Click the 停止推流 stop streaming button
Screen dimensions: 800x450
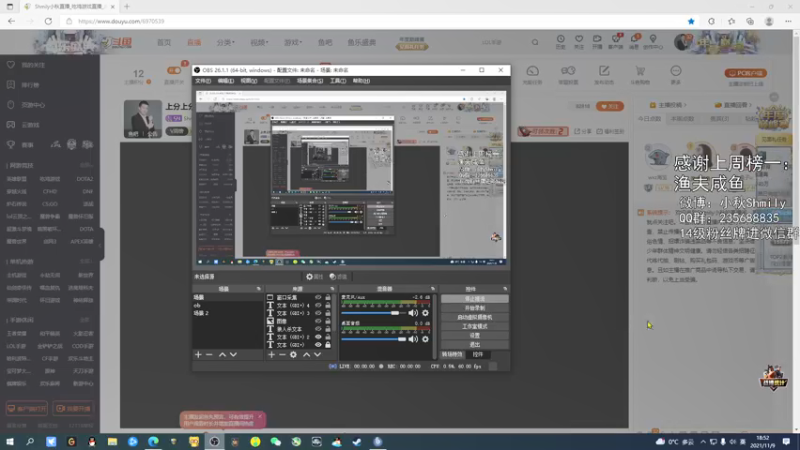[x=474, y=299]
